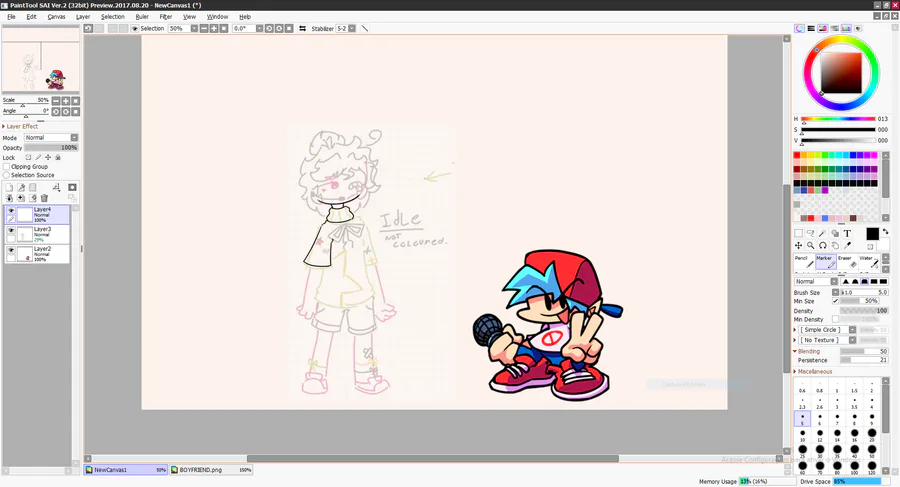Choose the Marker brush
The image size is (900, 487).
(x=826, y=262)
